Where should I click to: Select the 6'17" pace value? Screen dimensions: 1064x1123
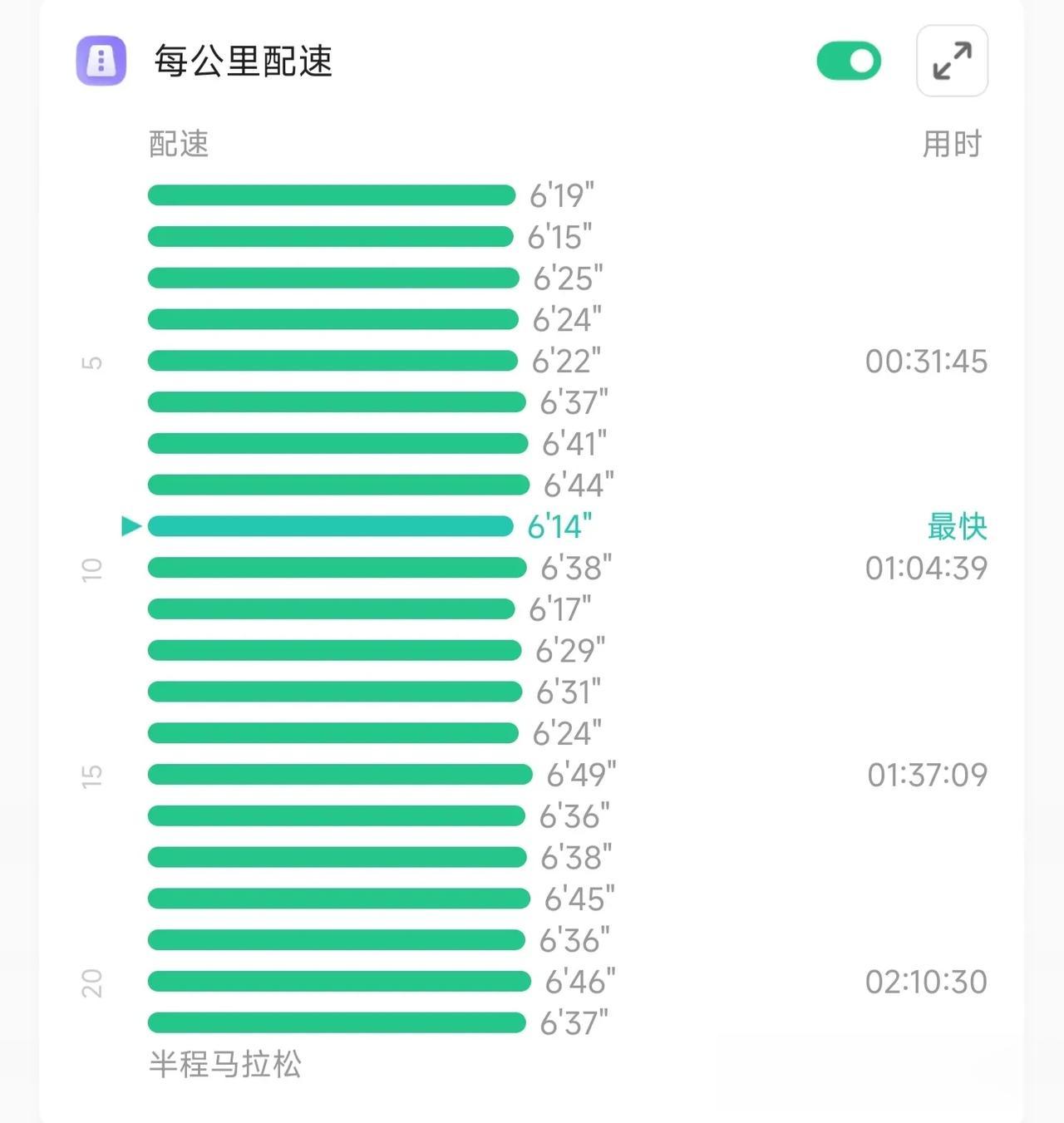pyautogui.click(x=560, y=609)
